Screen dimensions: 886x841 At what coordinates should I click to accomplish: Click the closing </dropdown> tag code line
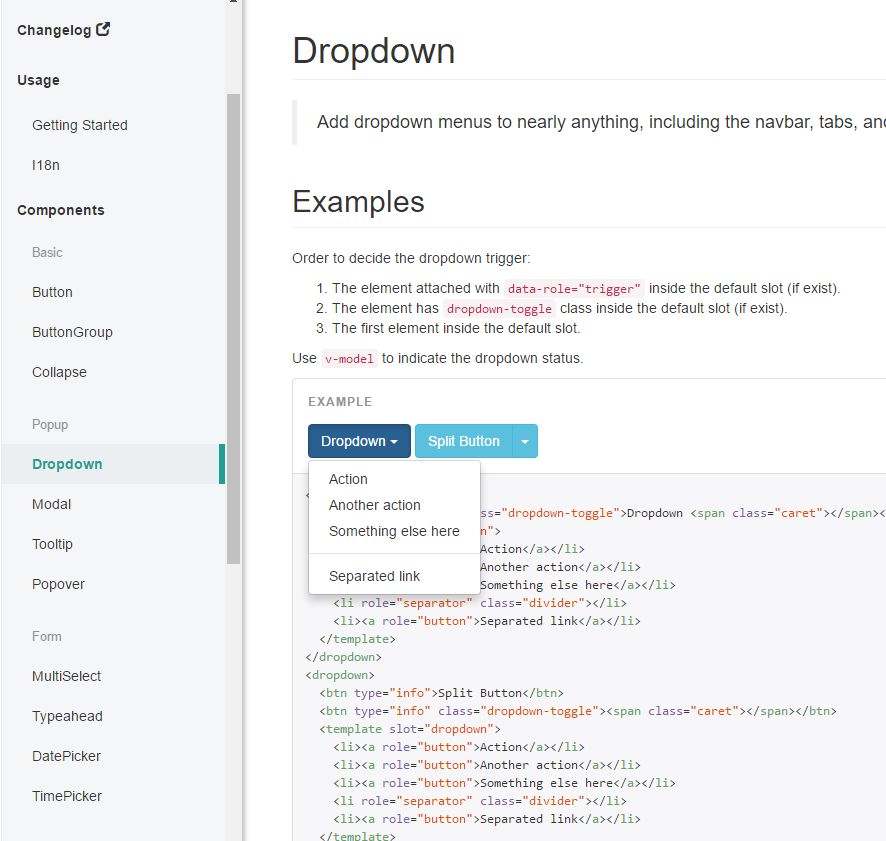pyautogui.click(x=344, y=657)
